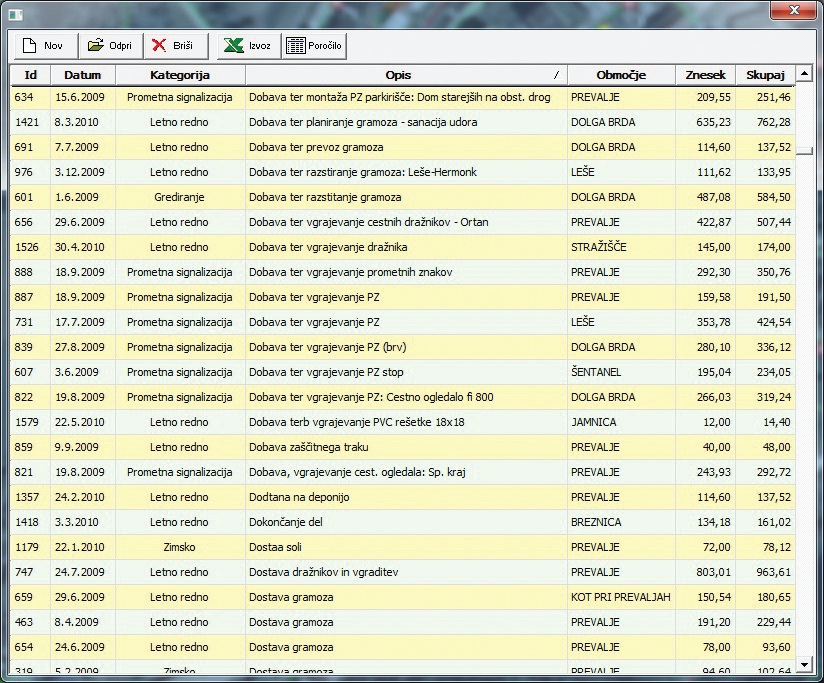Click 'Dodtana na deponijo' description
The width and height of the screenshot is (824, 683).
point(299,497)
